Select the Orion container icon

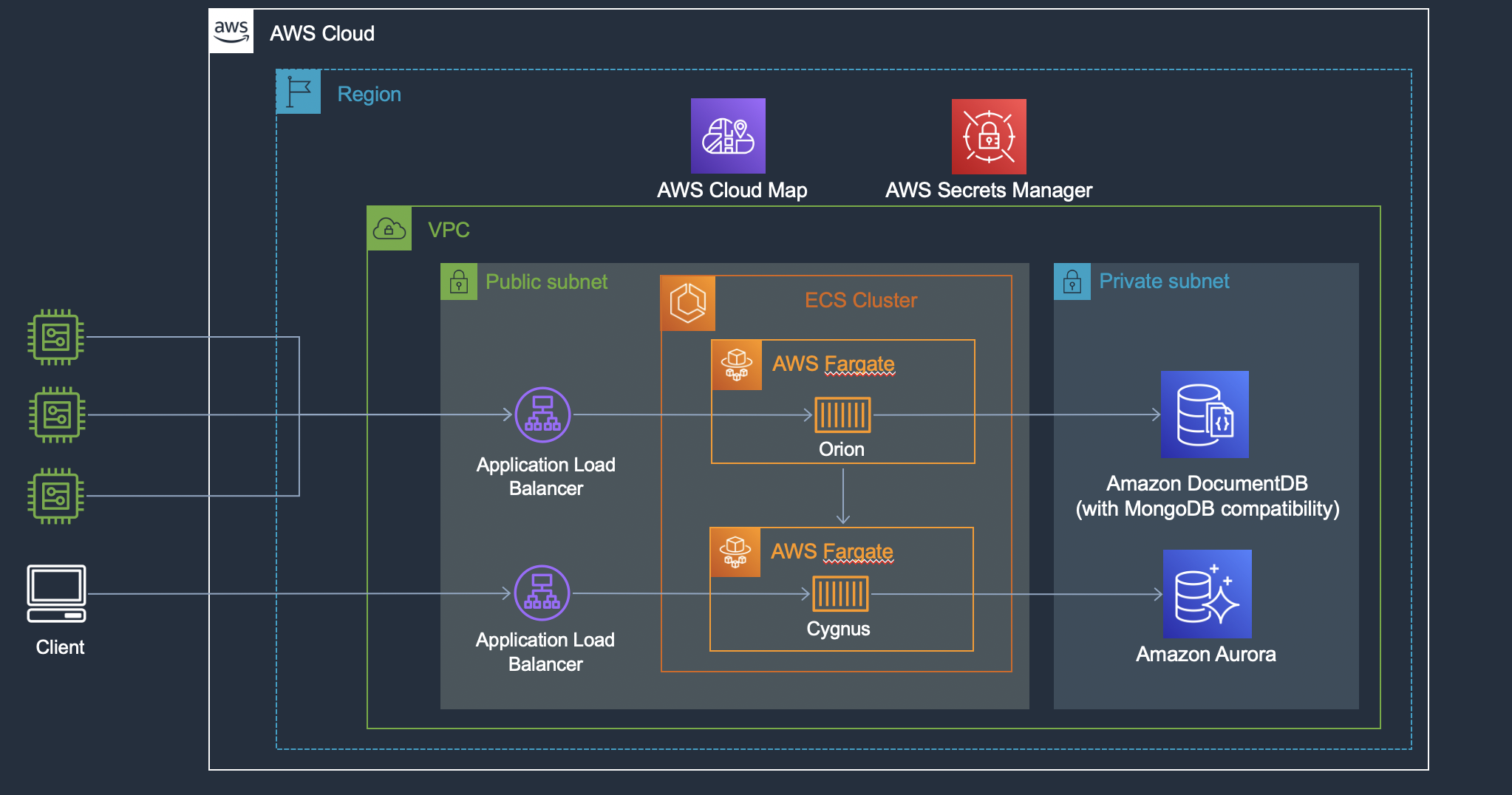pos(842,414)
